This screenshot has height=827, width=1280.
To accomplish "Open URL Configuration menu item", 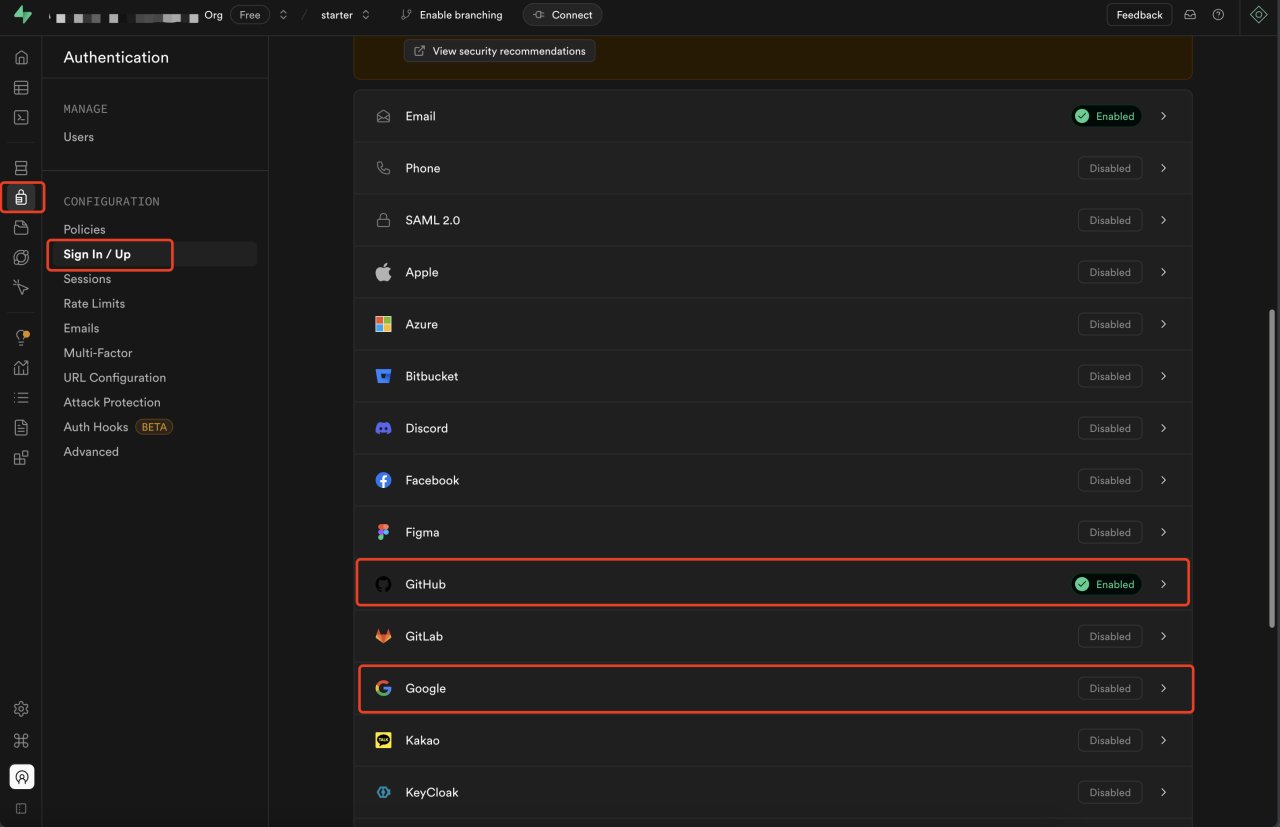I will pos(114,378).
